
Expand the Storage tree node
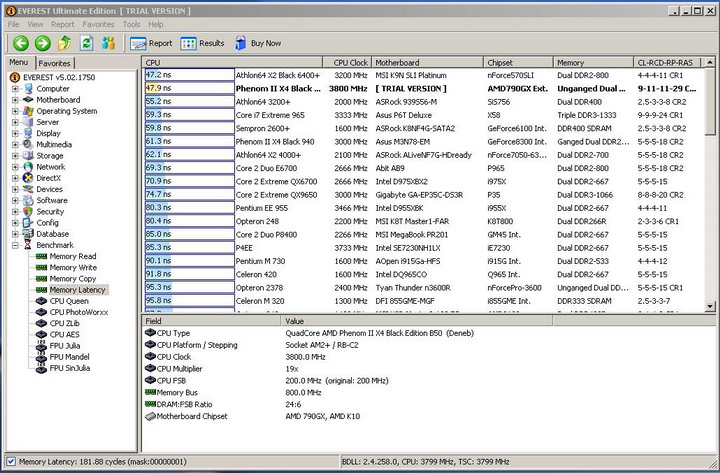(15, 156)
